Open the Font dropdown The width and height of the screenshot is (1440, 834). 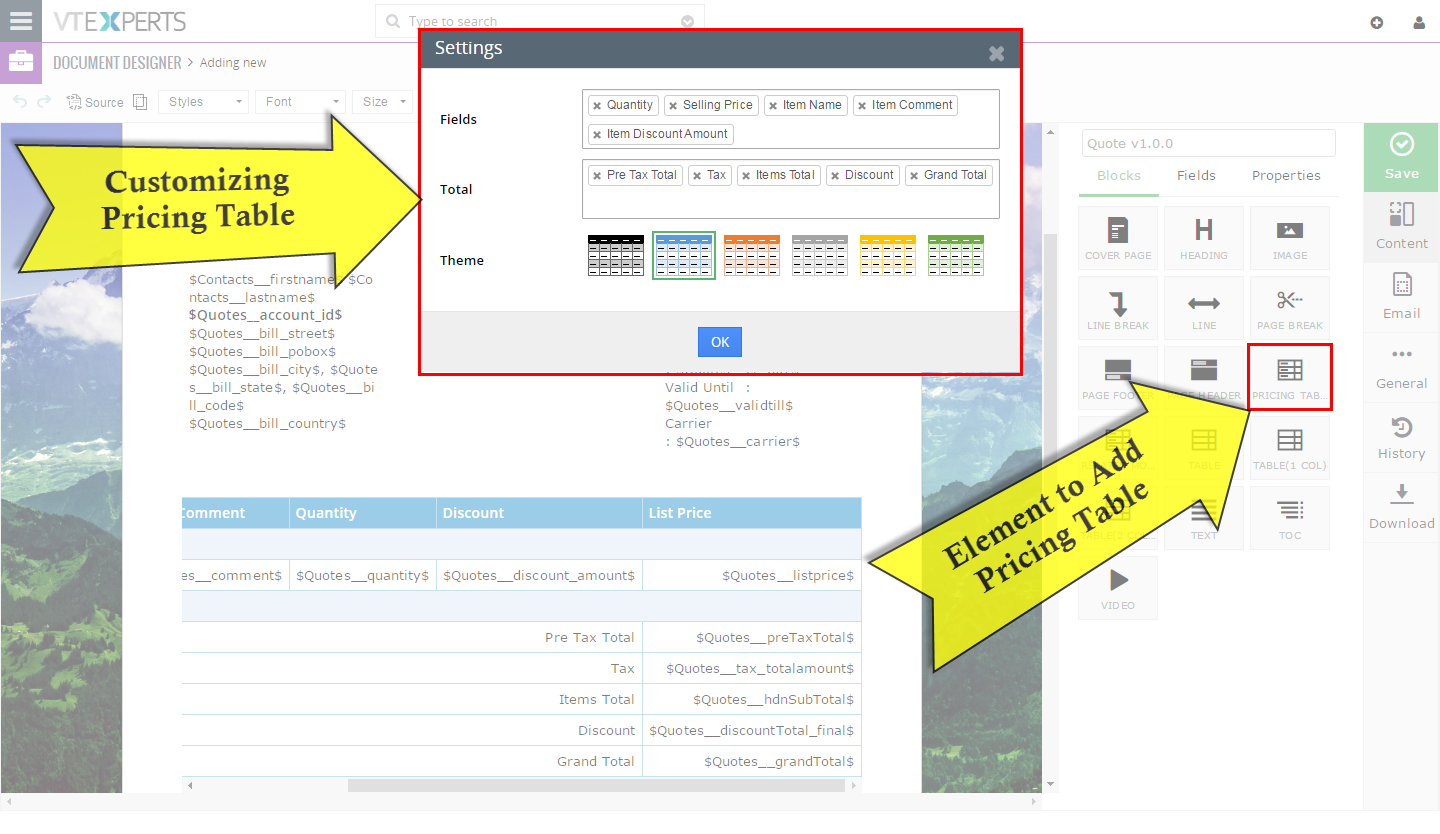(x=300, y=102)
